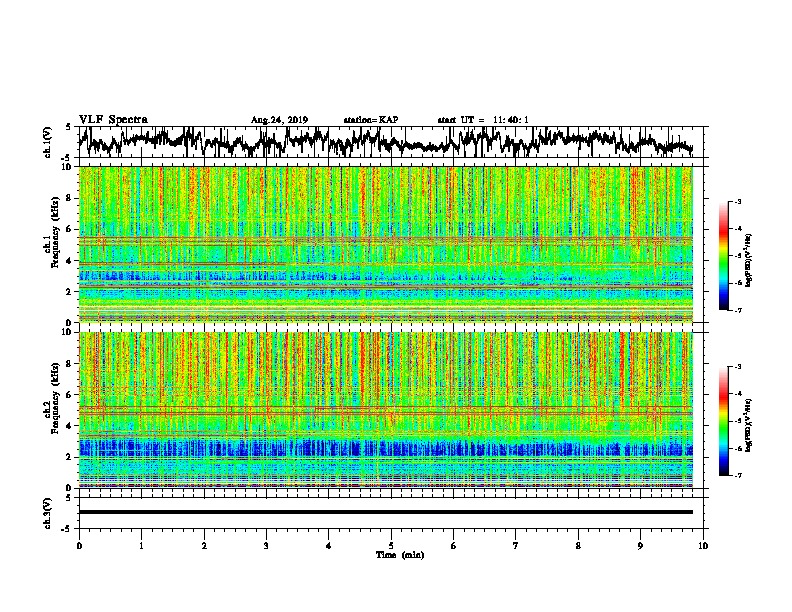This screenshot has width=792, height=612.
Task: Select the date text "Aug.24, 2019"
Action: click(279, 120)
